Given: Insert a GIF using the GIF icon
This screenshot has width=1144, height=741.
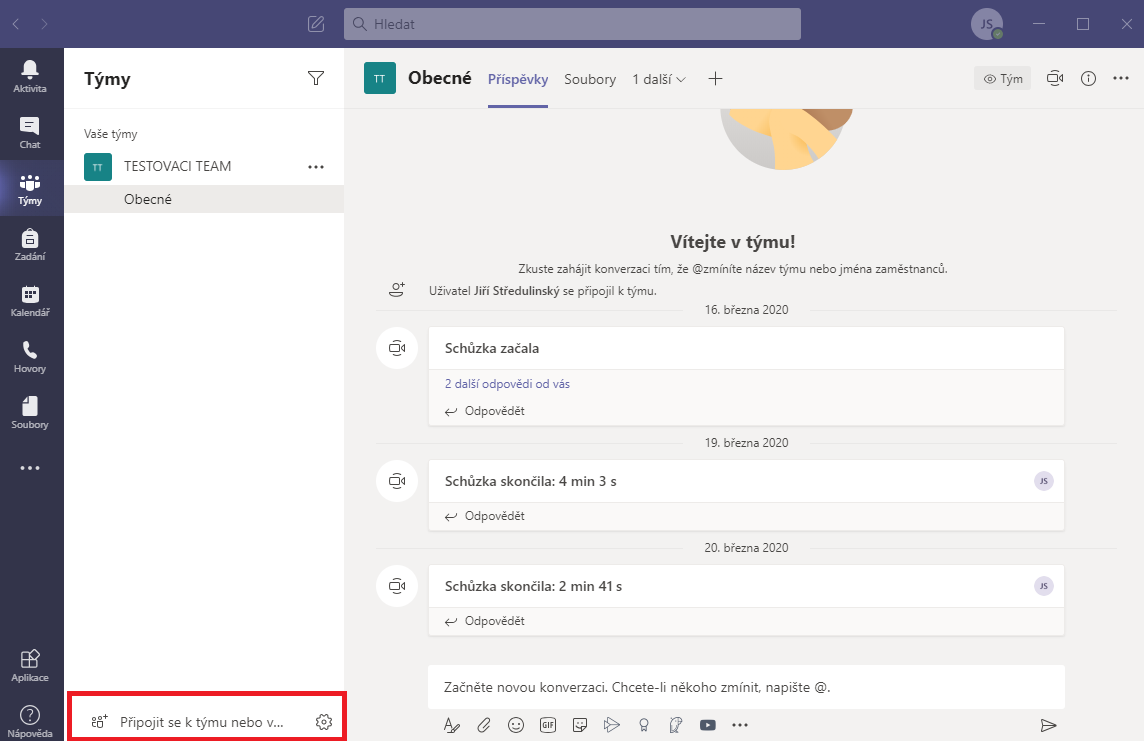Looking at the screenshot, I should pyautogui.click(x=548, y=725).
